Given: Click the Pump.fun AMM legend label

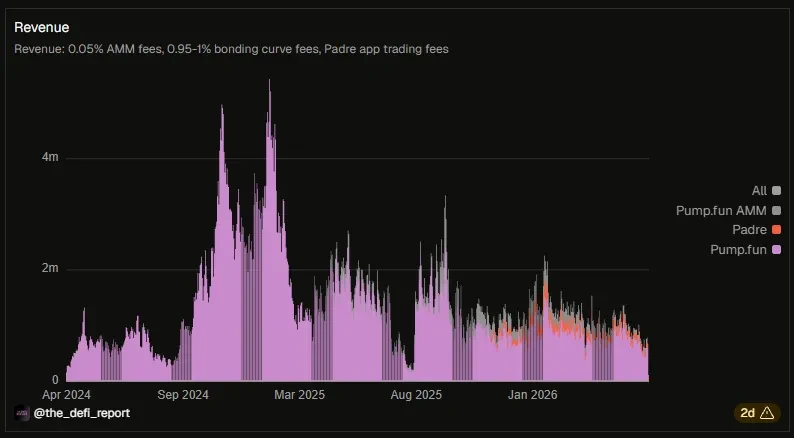Looking at the screenshot, I should click(x=721, y=211).
